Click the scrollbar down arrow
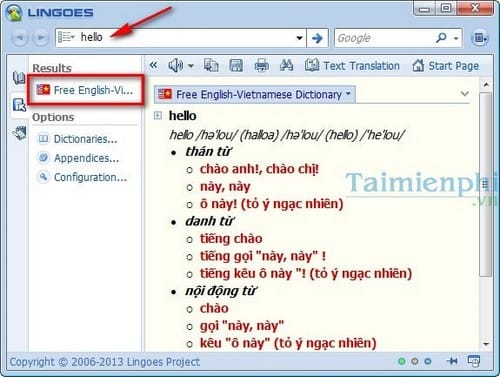500x377 pixels. 486,344
